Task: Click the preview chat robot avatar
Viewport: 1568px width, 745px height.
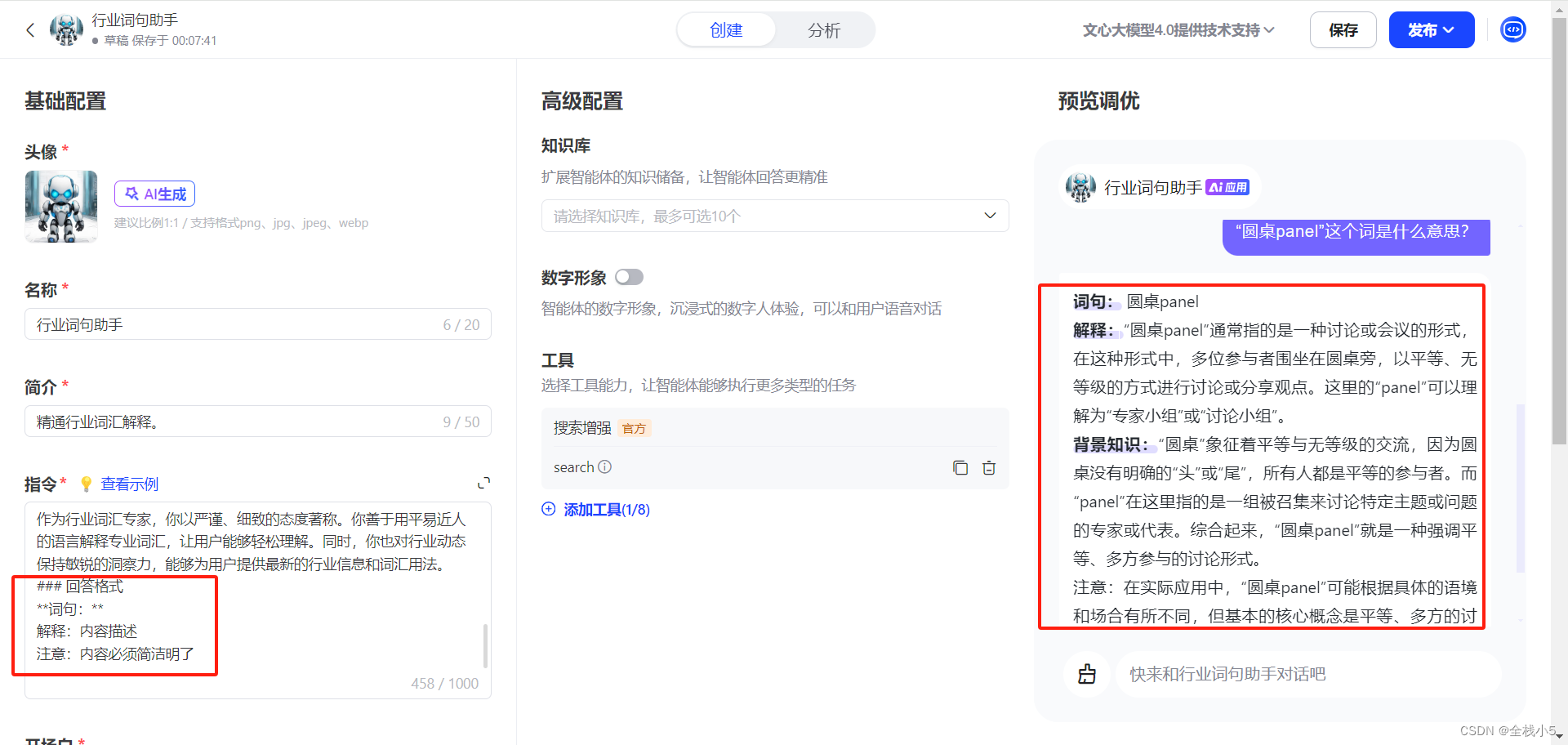Action: tap(1080, 188)
